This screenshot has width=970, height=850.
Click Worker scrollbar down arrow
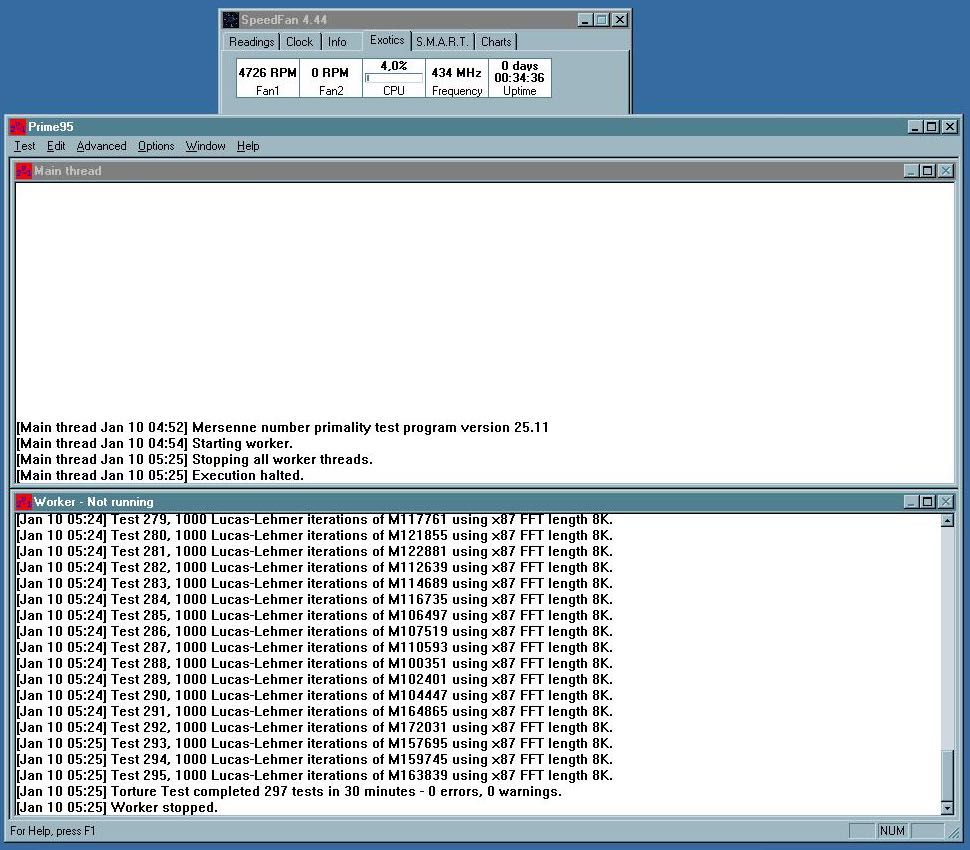coord(947,808)
